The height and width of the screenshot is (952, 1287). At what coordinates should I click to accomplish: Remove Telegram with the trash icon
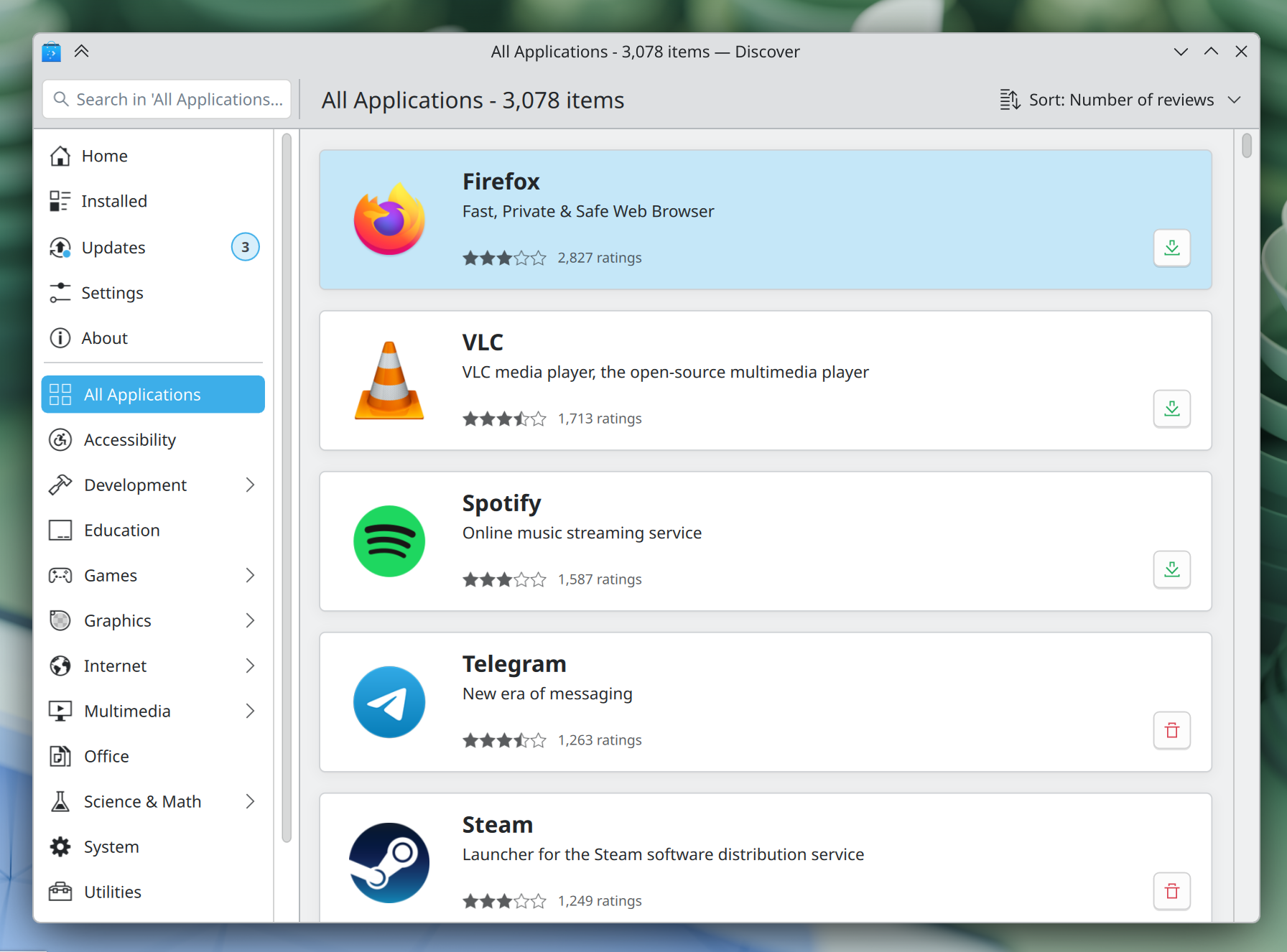coord(1171,731)
